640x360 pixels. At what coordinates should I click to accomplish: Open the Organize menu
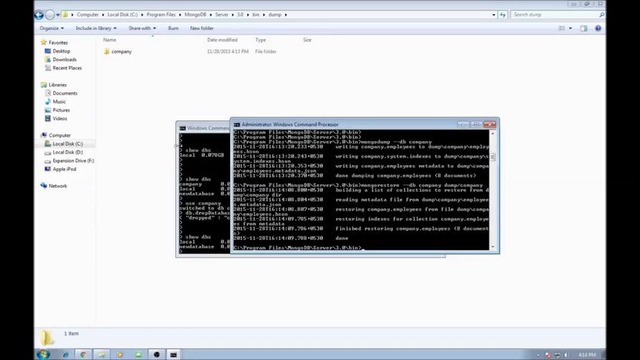coord(51,28)
